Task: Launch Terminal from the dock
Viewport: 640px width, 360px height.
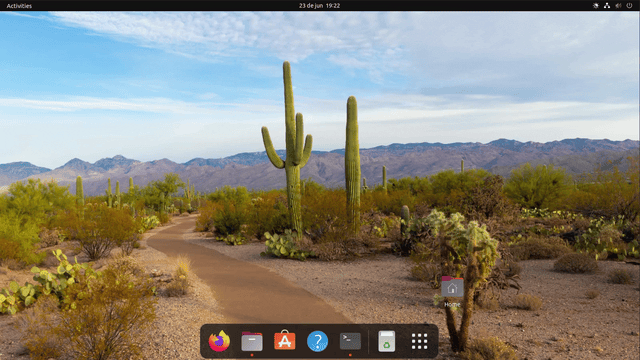Action: tap(350, 341)
